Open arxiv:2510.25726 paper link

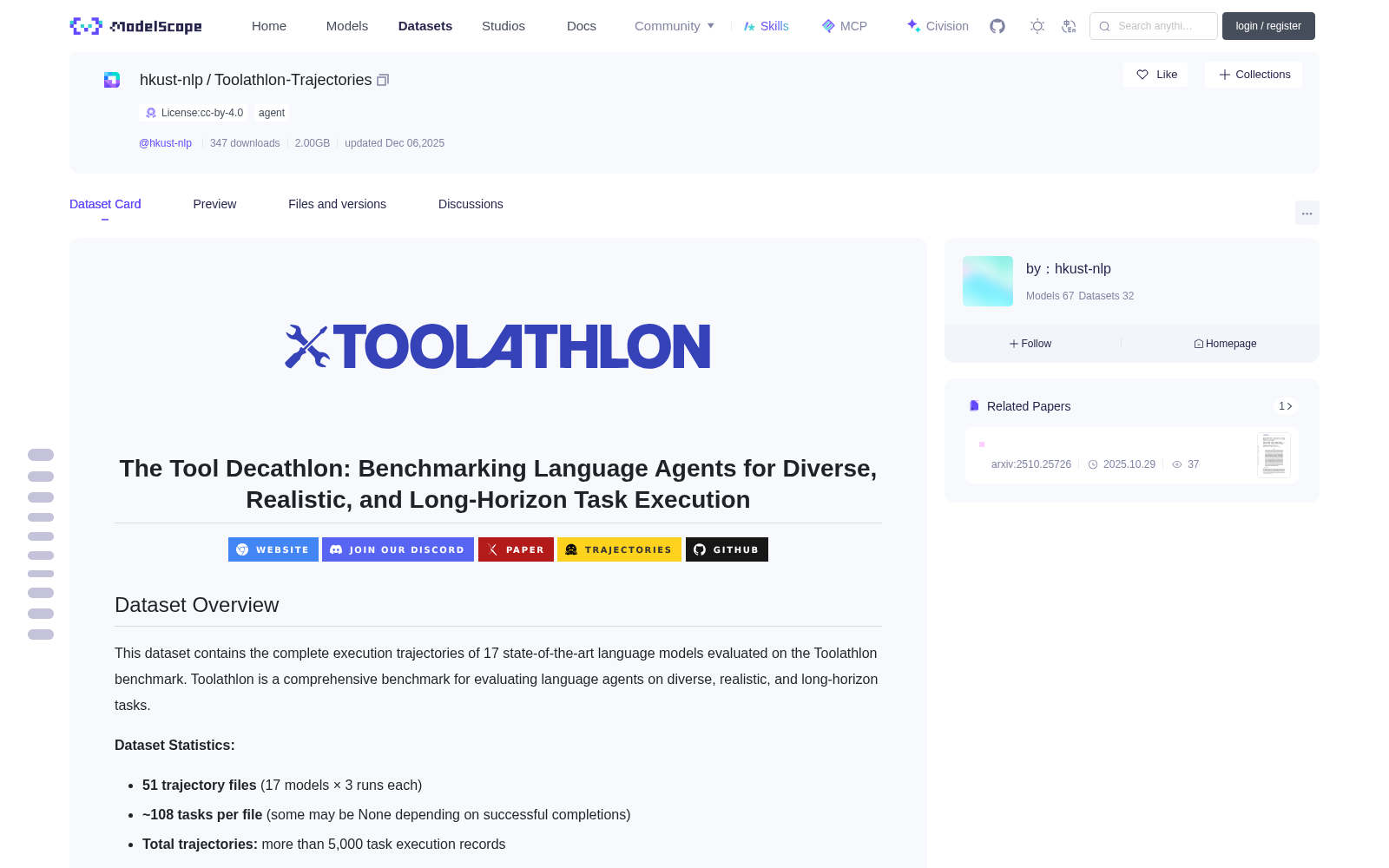1031,464
